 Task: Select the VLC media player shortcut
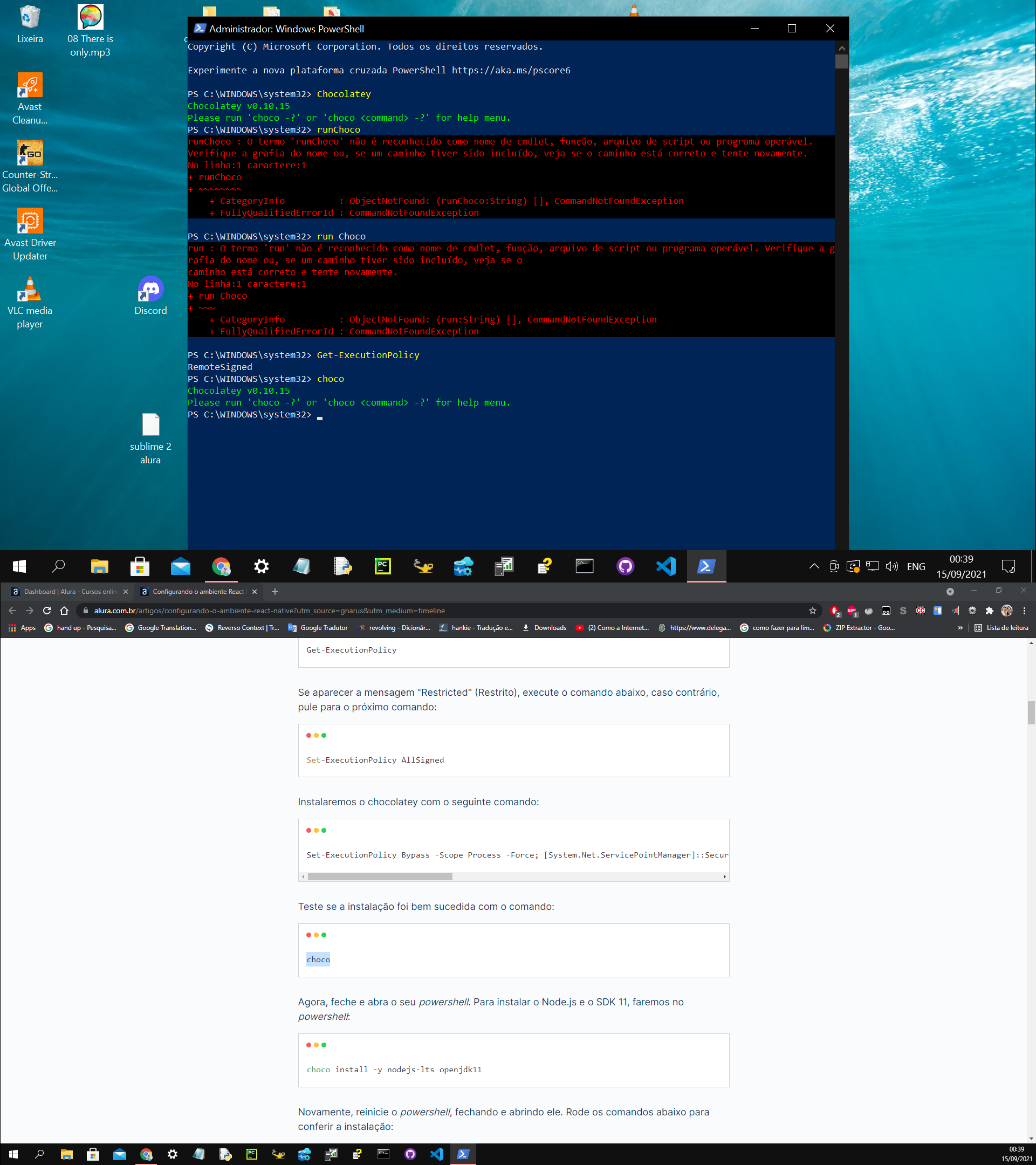tap(30, 302)
